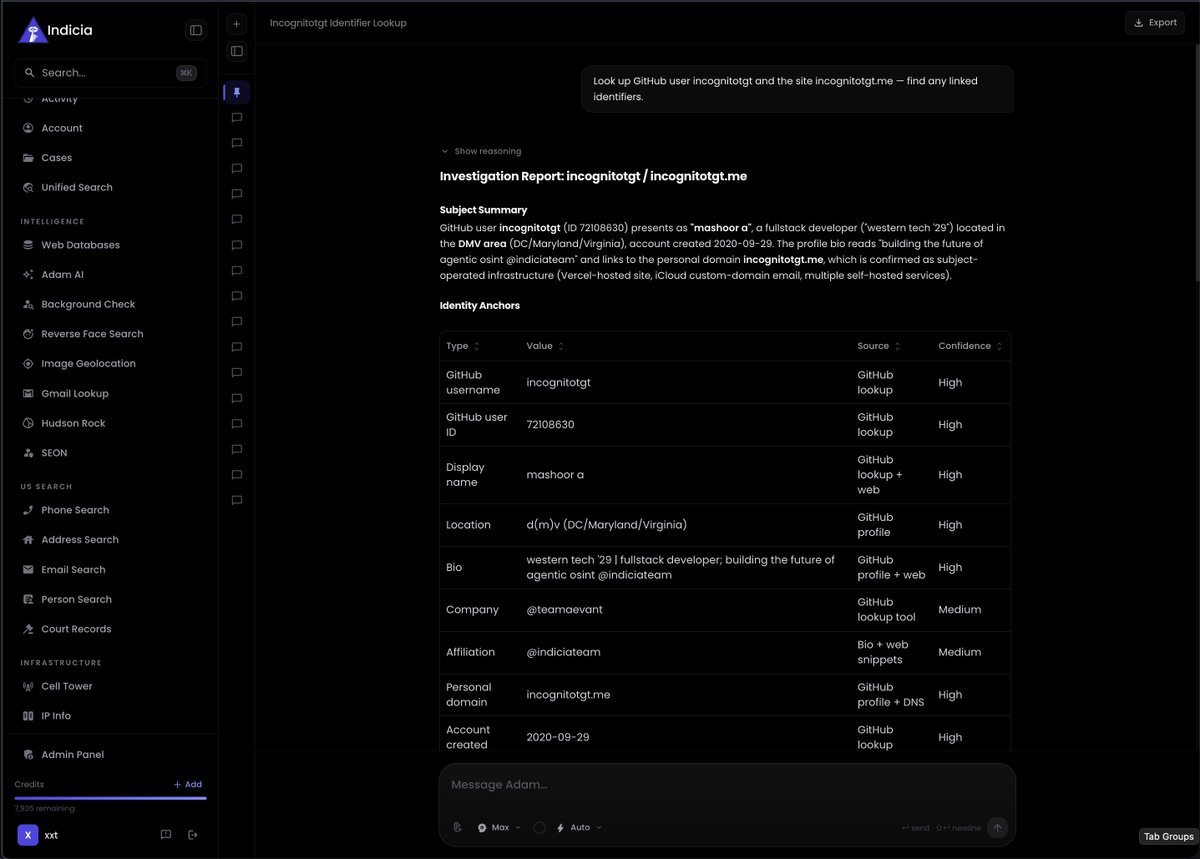The width and height of the screenshot is (1200, 859).
Task: Select the pinned conversation icon
Action: tap(237, 92)
